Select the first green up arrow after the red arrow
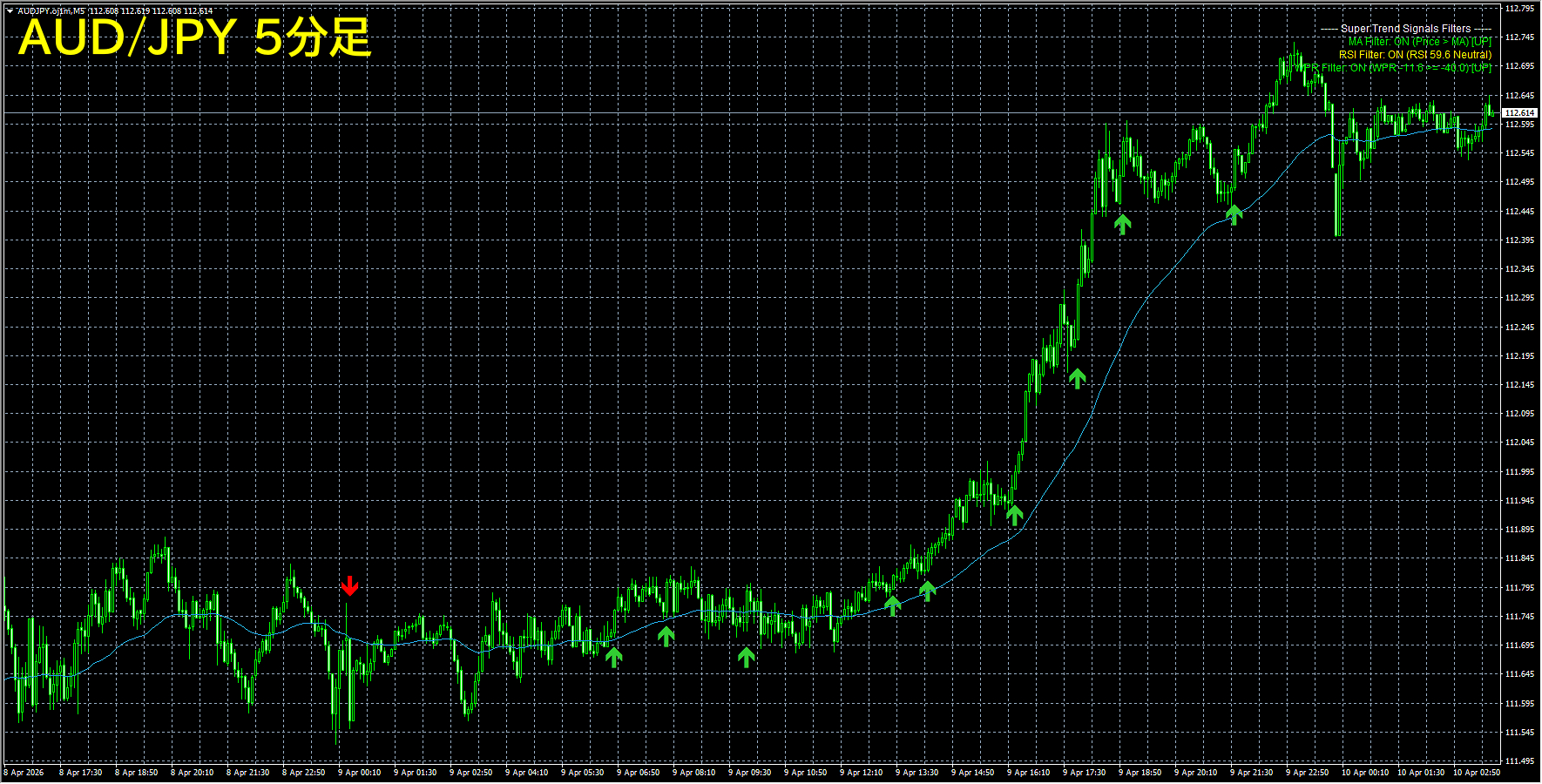This screenshot has height=784, width=1542. pos(614,657)
